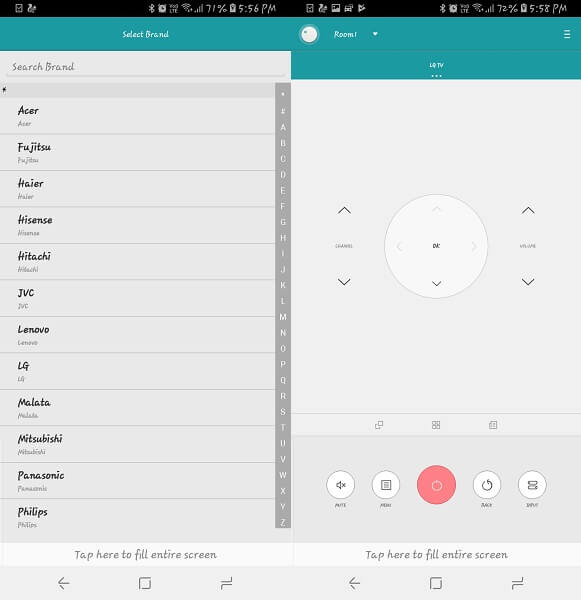Tap fill entire screen under remote

click(436, 554)
